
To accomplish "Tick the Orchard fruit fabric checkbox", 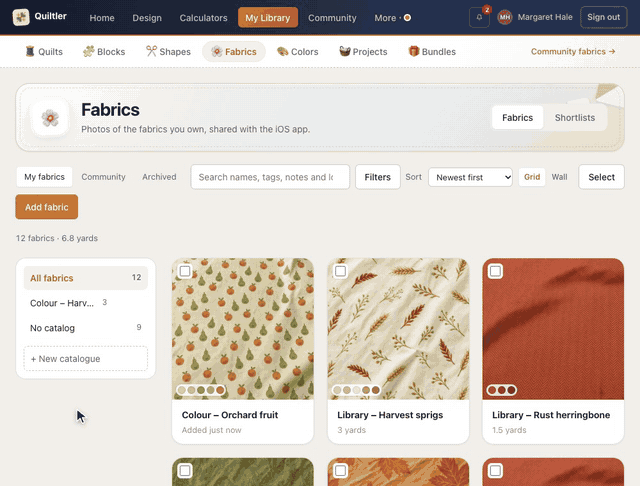I will click(185, 271).
